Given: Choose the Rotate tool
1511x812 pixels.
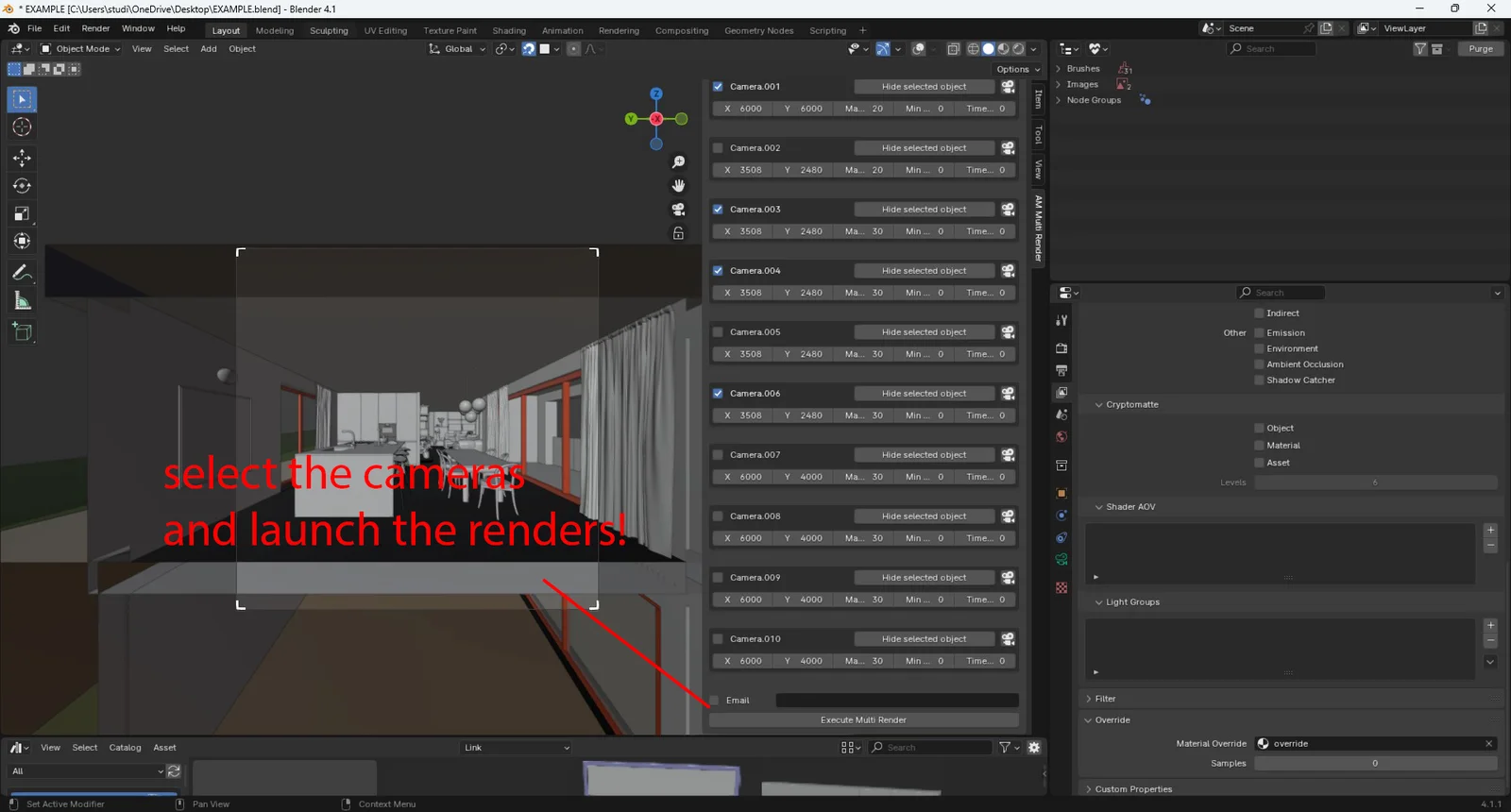Looking at the screenshot, I should click(22, 186).
